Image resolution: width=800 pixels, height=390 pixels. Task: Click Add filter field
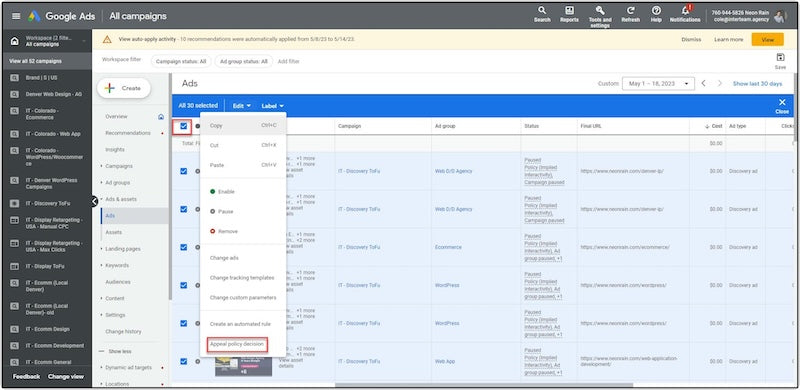click(288, 61)
